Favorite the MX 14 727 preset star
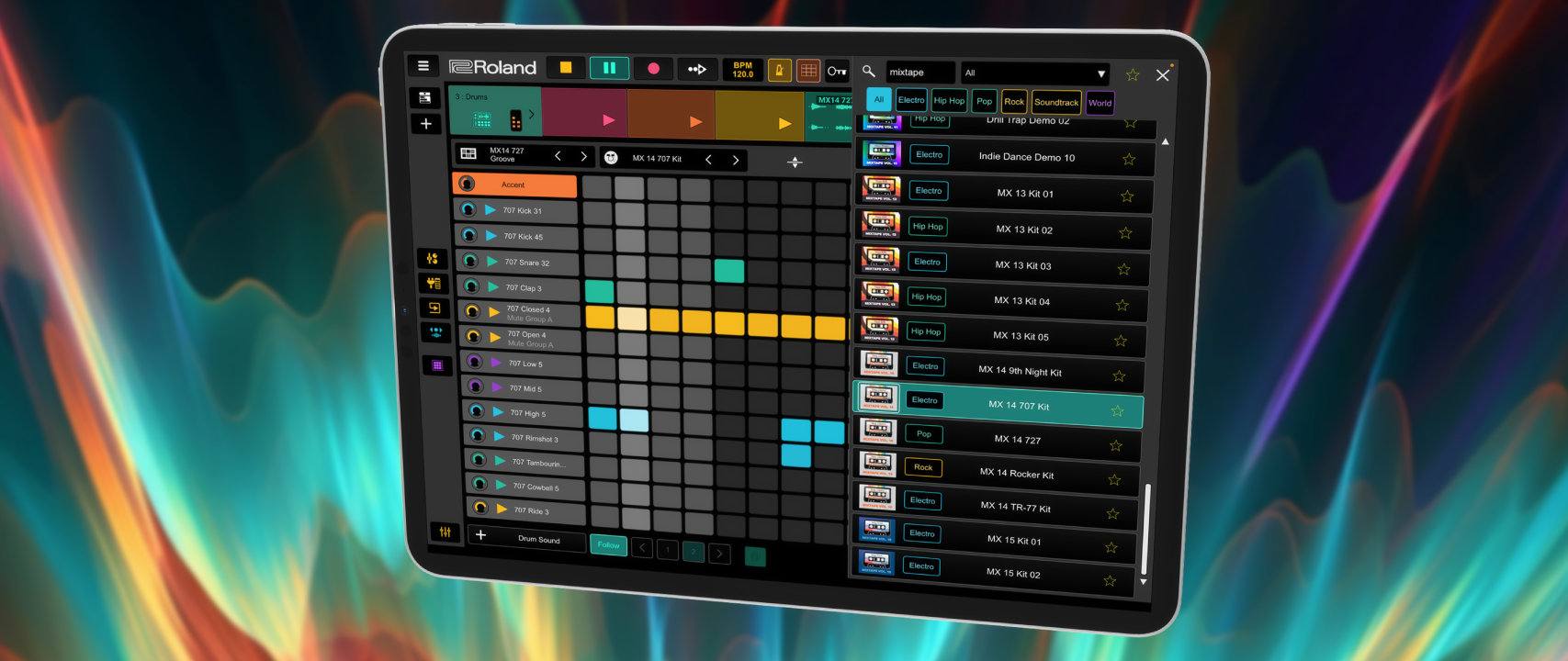This screenshot has width=1568, height=661. click(x=1116, y=445)
